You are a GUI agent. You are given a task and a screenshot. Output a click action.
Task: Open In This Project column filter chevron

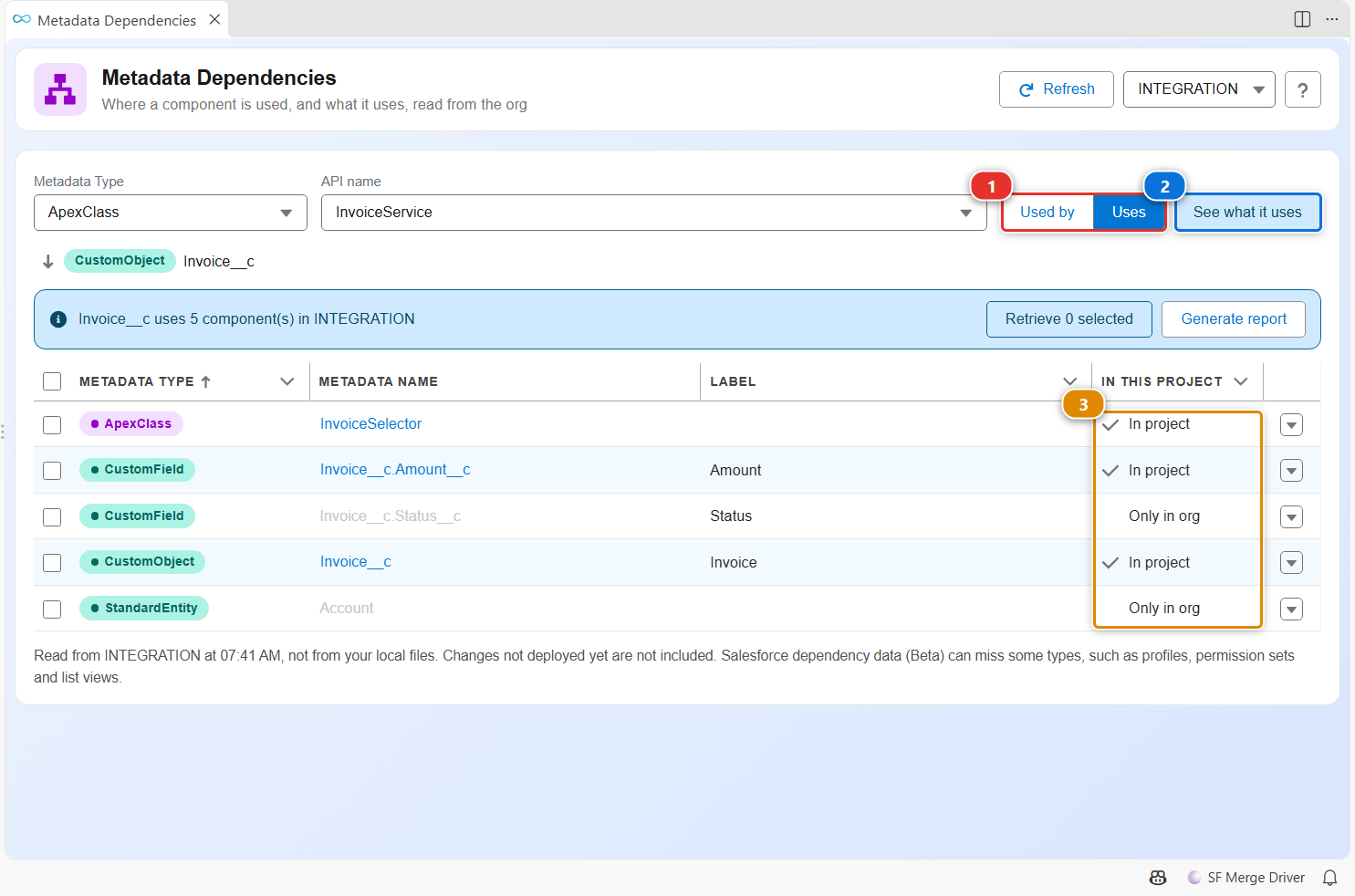pyautogui.click(x=1241, y=381)
